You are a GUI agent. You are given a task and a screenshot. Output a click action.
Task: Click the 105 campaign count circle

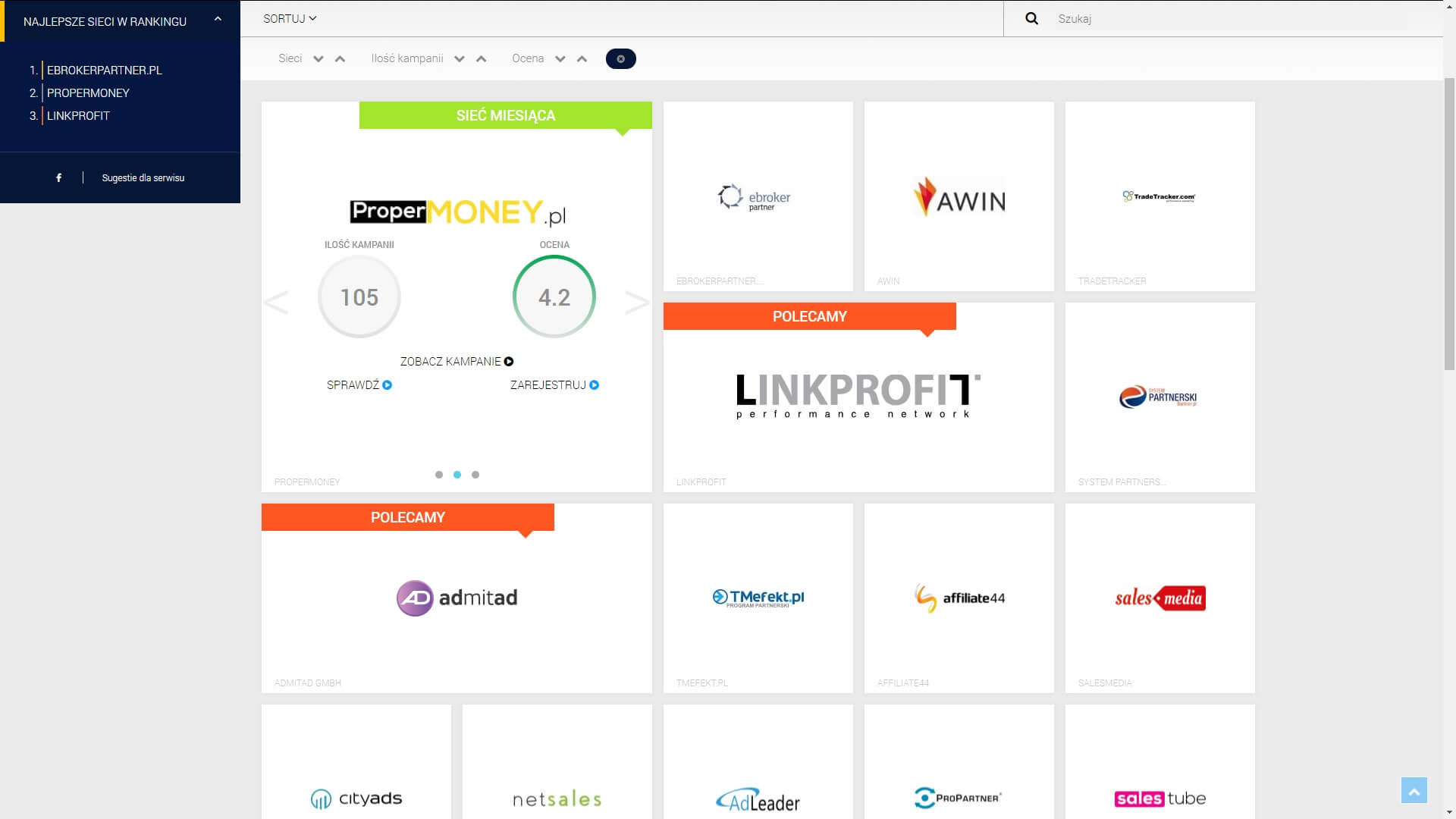click(x=359, y=297)
